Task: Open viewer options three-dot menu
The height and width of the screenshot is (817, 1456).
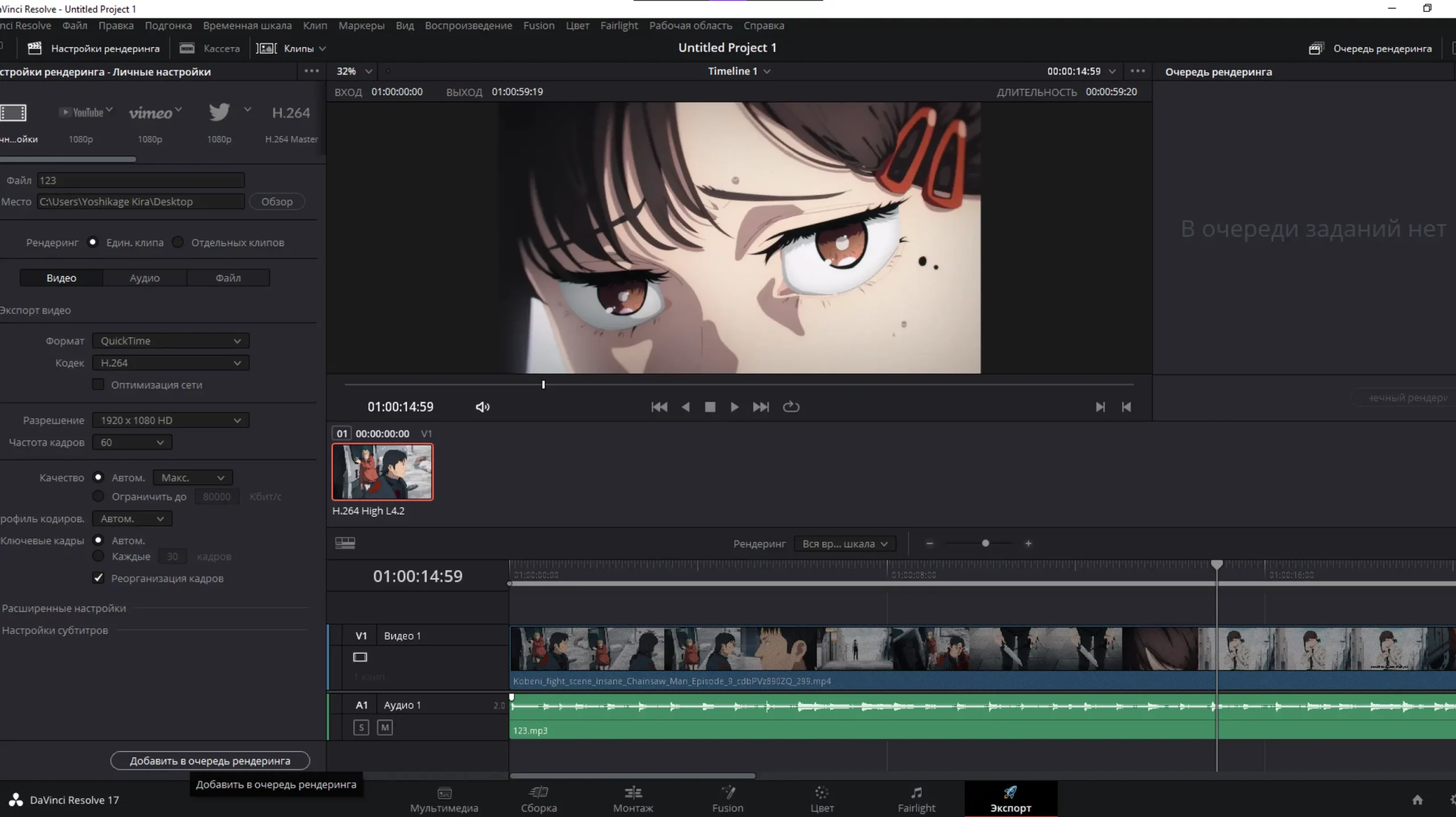Action: pyautogui.click(x=1138, y=71)
